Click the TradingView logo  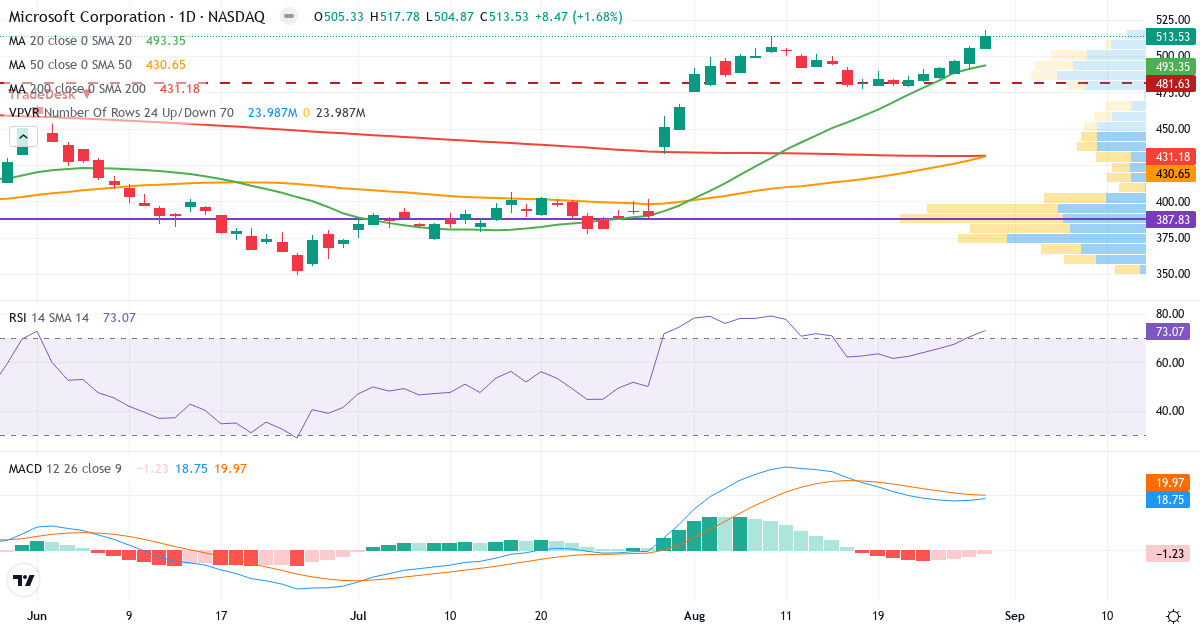pos(23,580)
